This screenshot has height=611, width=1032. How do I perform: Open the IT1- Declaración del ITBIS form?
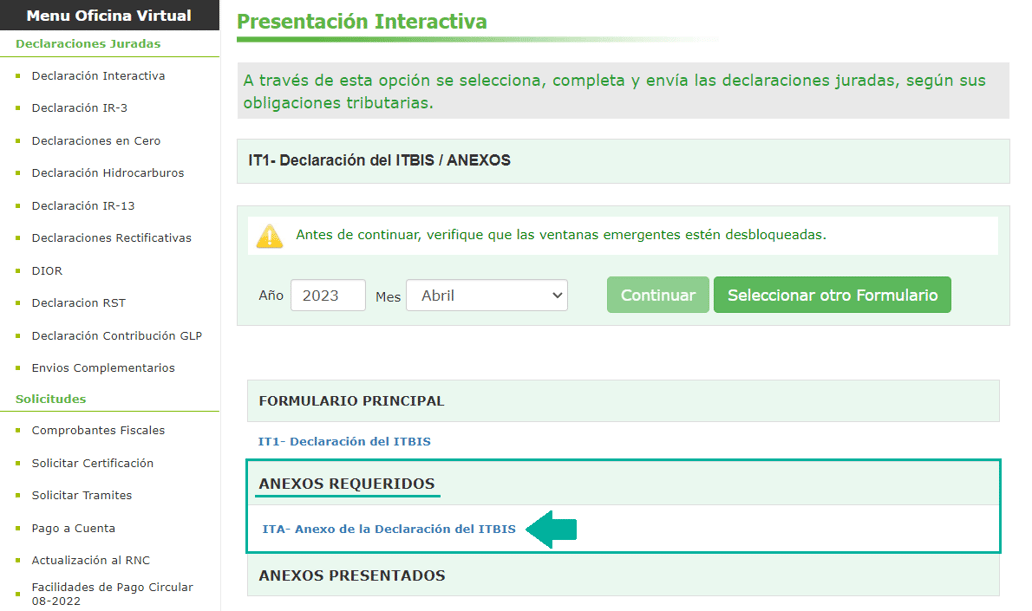point(344,440)
